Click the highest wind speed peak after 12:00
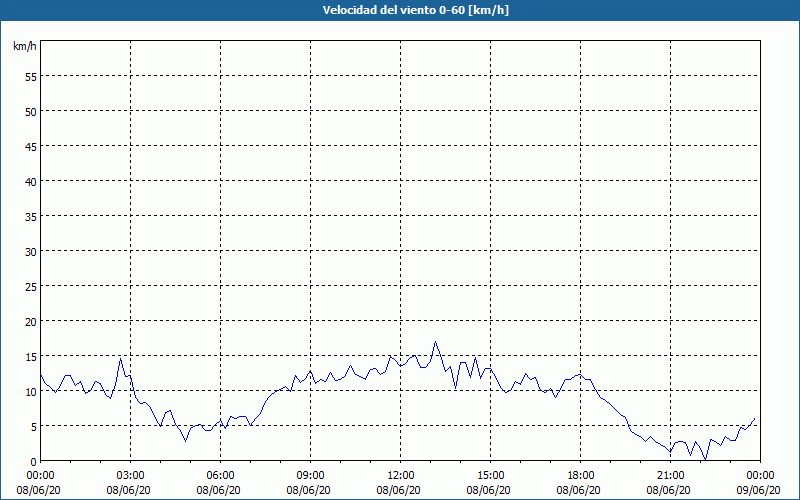Screen dimensions: 800x500 click(435, 342)
